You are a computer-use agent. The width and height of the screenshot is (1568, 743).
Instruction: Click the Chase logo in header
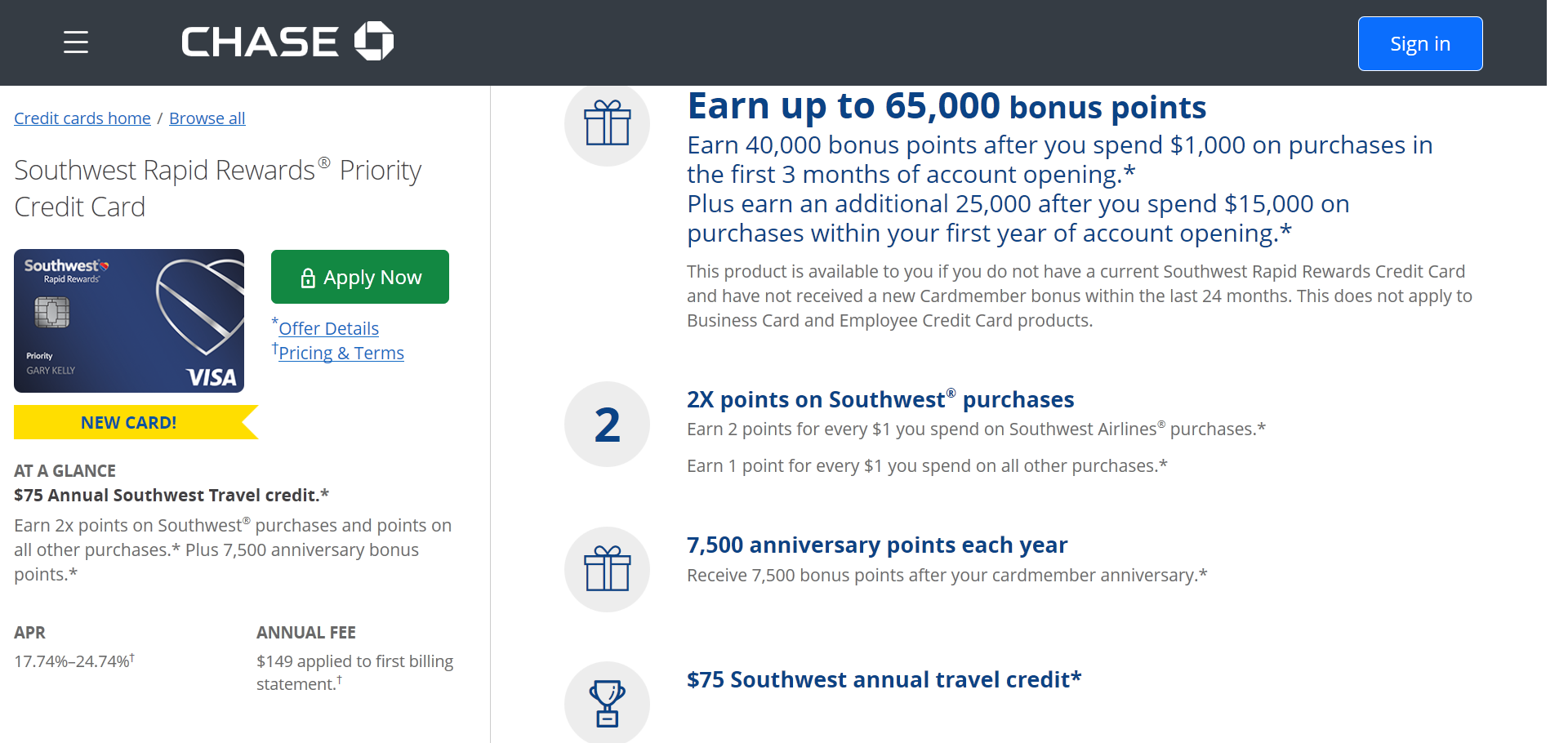point(287,42)
